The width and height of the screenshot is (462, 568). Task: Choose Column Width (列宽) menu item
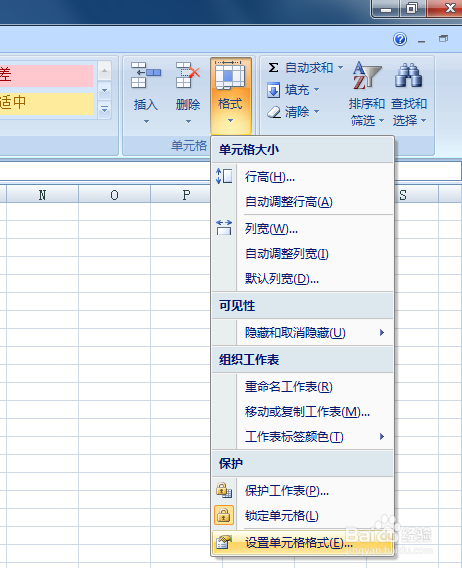(303, 229)
